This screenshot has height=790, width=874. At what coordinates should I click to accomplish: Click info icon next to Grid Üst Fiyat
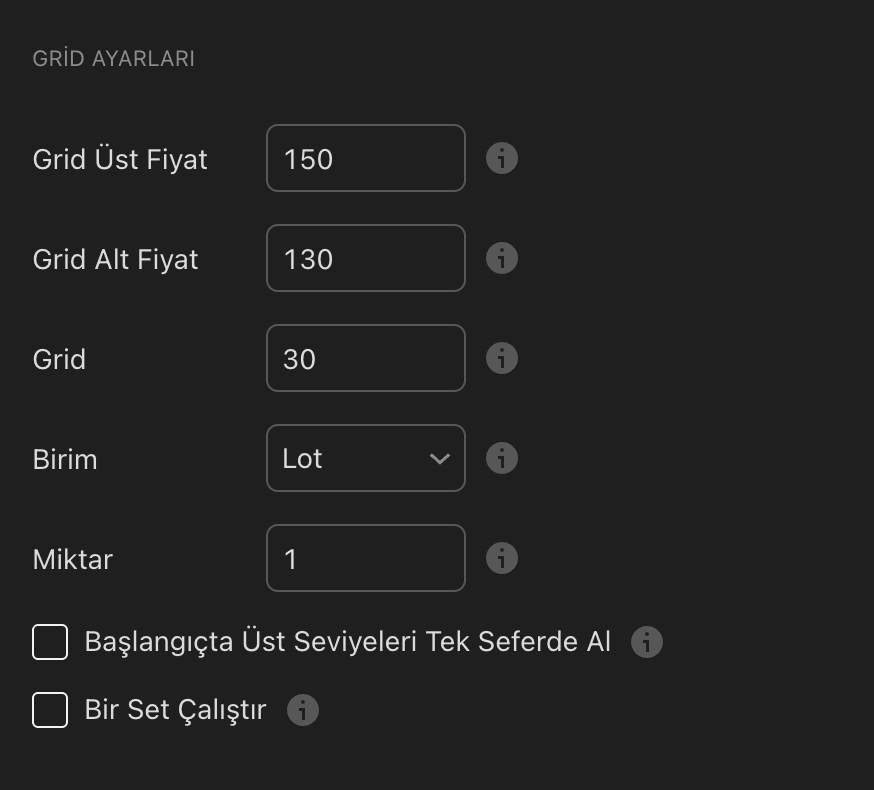point(502,158)
